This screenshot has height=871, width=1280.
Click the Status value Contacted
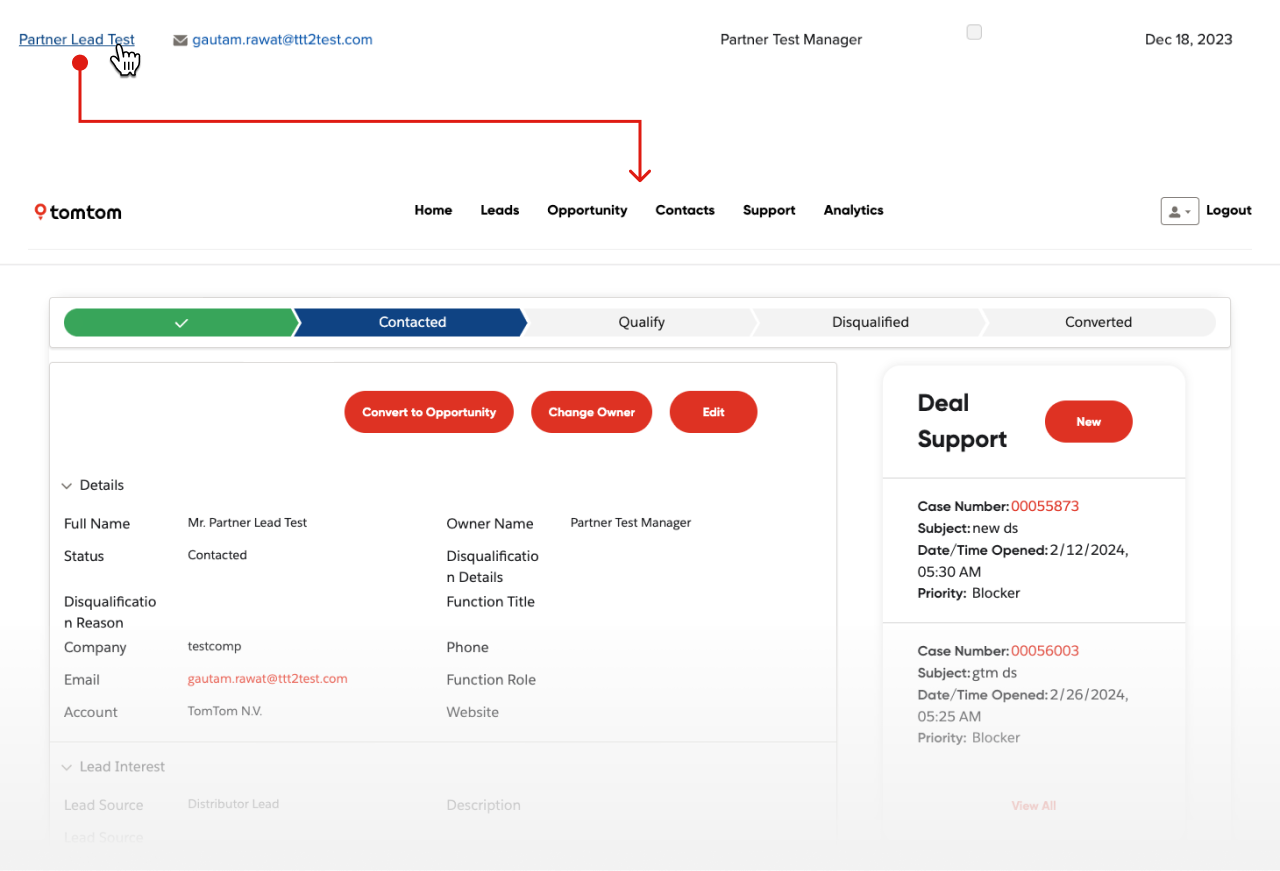[x=217, y=555]
